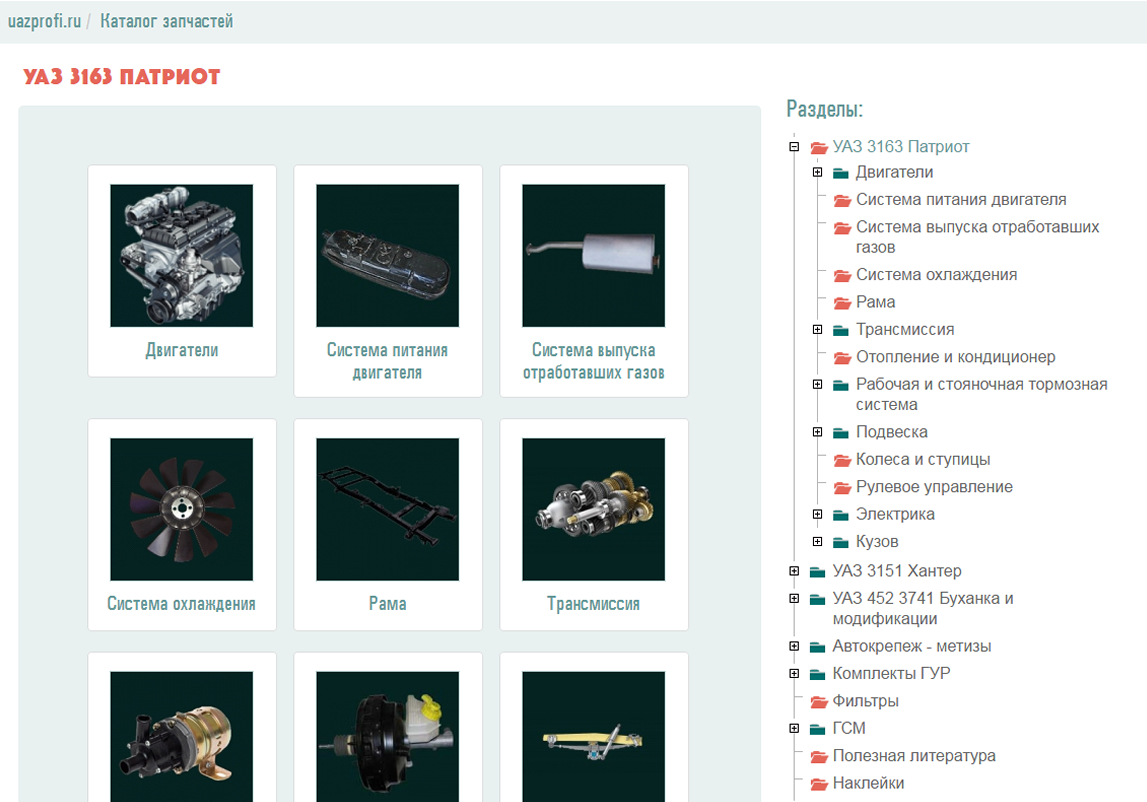
Task: Expand Рабочая и стояночная тормозная система branch
Action: click(x=818, y=384)
